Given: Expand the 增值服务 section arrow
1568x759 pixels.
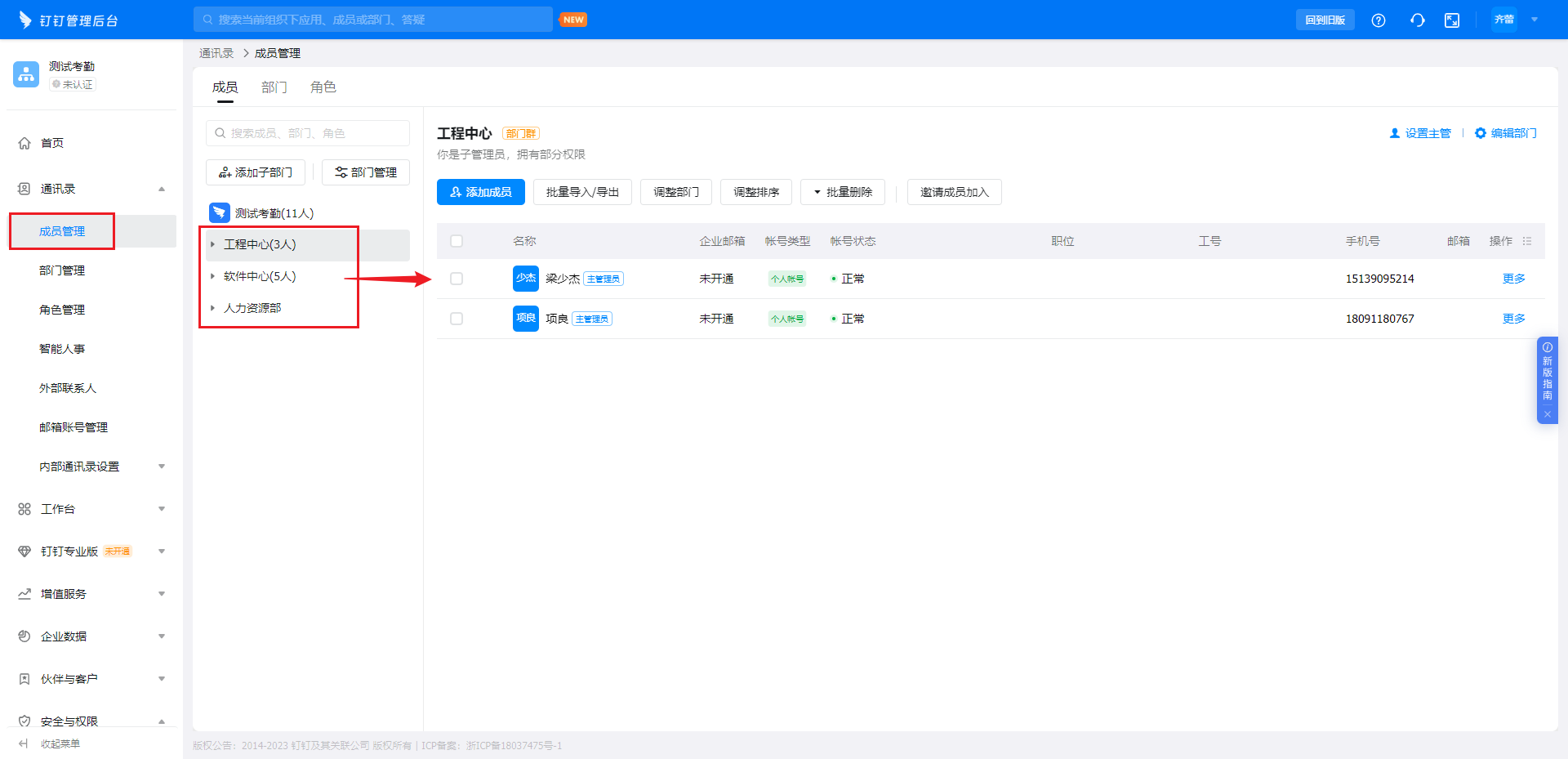Looking at the screenshot, I should (x=162, y=594).
